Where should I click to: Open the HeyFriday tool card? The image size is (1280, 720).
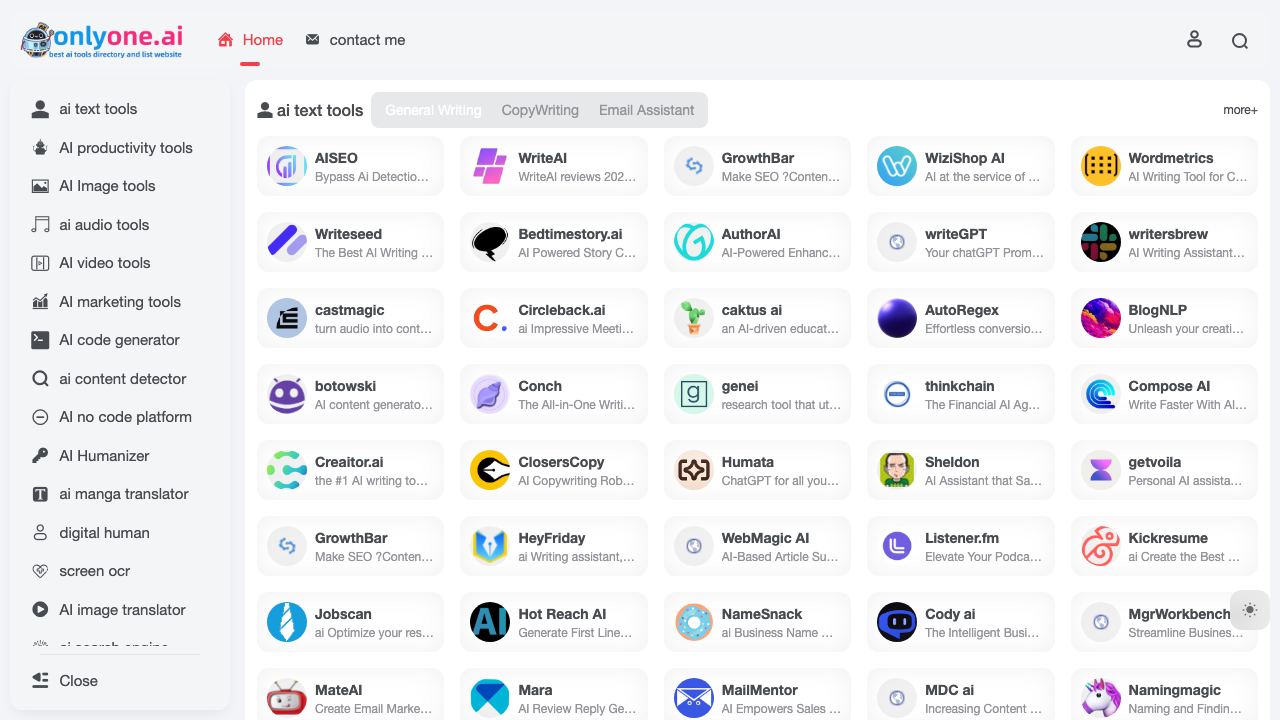point(554,546)
